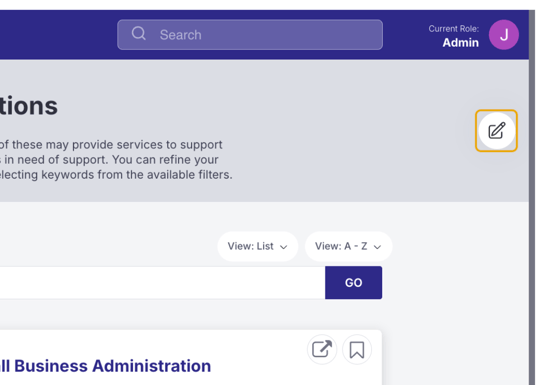
Task: Click the Current Role label
Action: 453,29
